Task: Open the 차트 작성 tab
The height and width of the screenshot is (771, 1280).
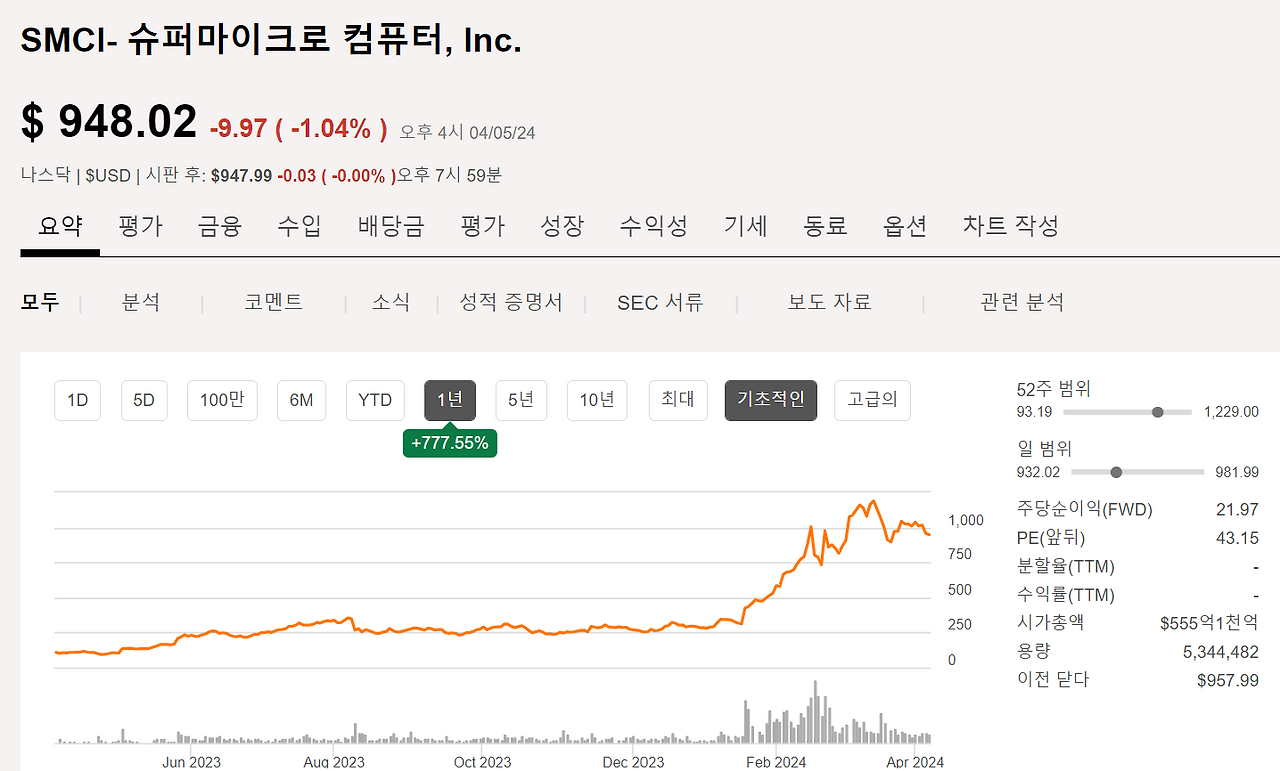Action: 1010,226
